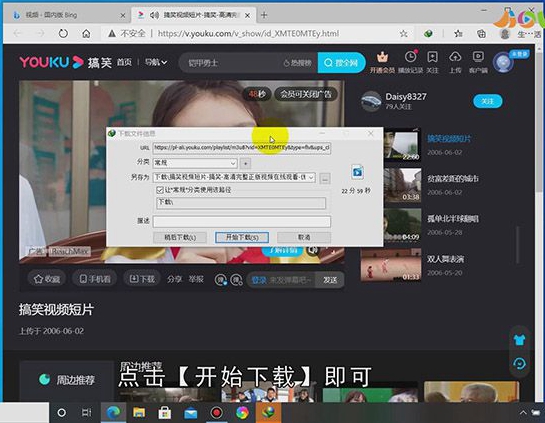
Task: Open the 搞笑视频短片 thumbnail in the playlist
Action: pos(402,146)
